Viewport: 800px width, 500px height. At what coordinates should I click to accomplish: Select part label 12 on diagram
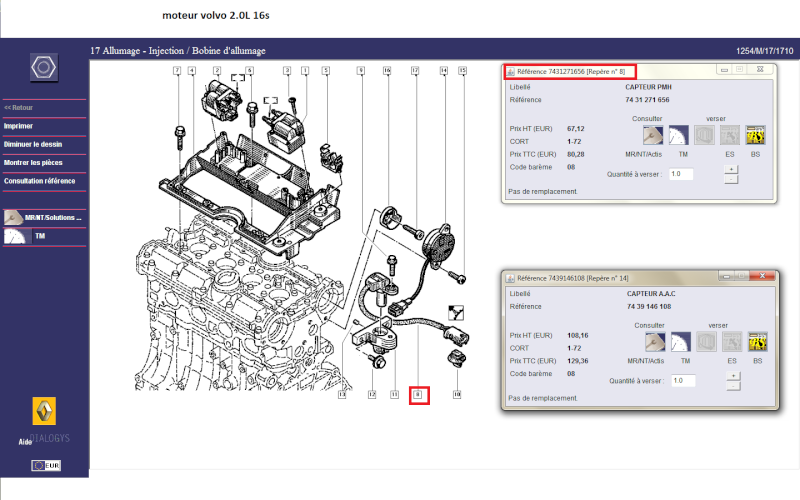coord(372,394)
